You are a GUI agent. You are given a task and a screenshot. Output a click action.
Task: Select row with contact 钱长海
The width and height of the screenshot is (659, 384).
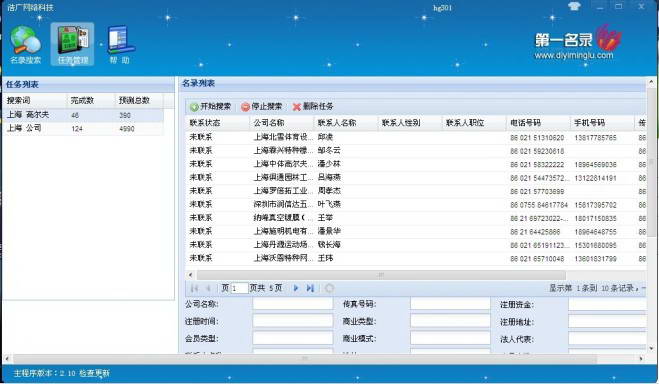click(x=416, y=245)
